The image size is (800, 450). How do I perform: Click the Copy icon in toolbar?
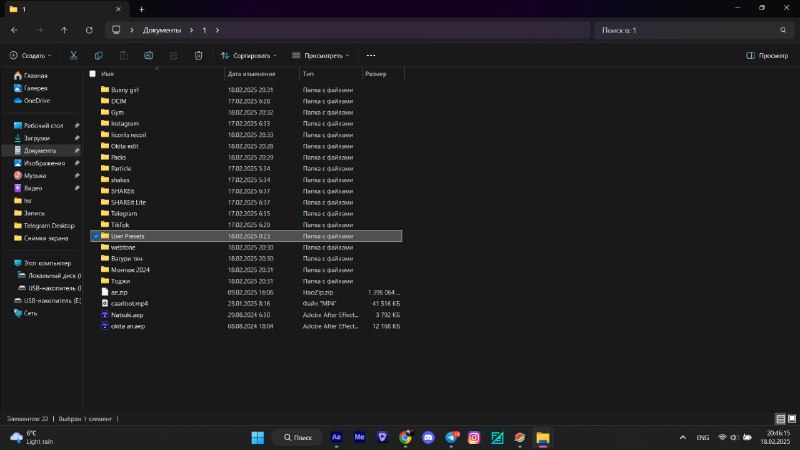[98, 56]
